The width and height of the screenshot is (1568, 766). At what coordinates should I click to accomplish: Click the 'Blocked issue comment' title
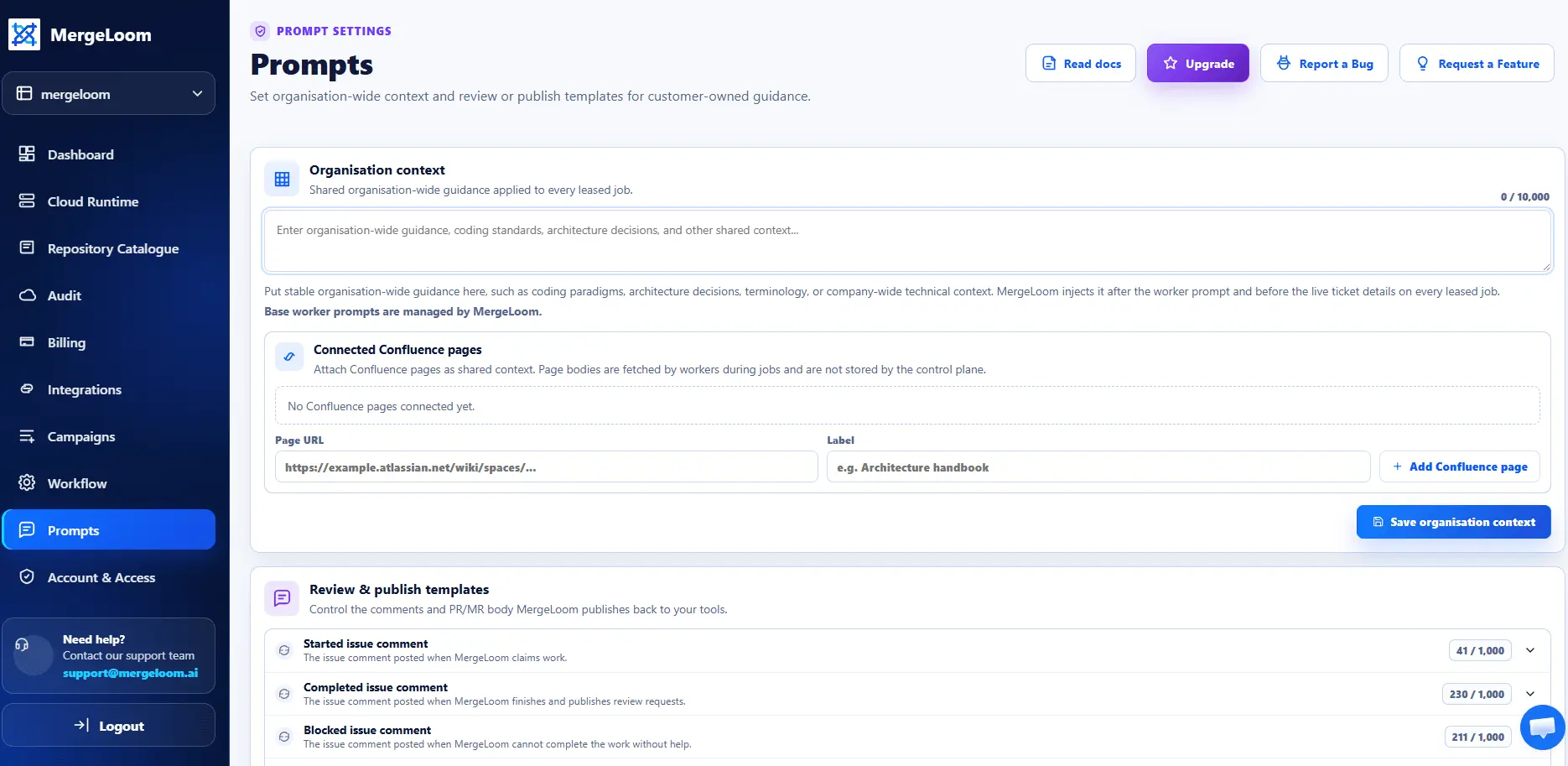367,730
